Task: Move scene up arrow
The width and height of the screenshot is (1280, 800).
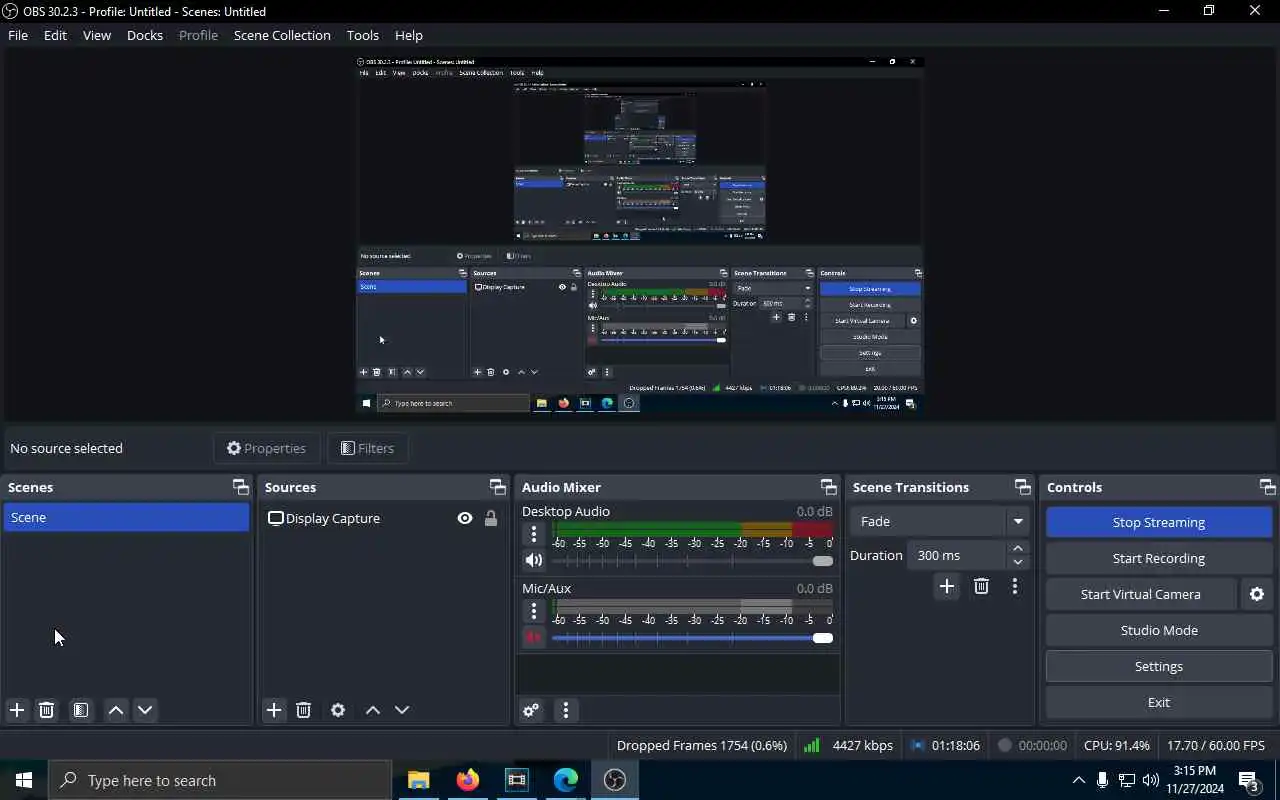Action: [116, 710]
